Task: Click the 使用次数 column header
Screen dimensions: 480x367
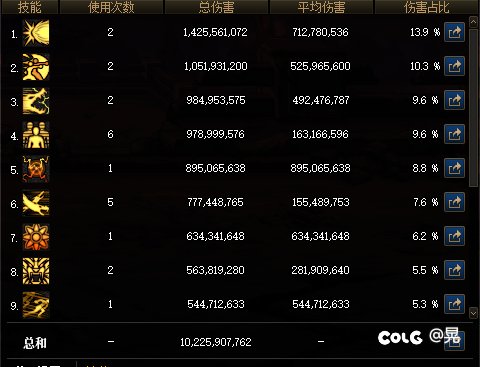Action: pyautogui.click(x=111, y=7)
